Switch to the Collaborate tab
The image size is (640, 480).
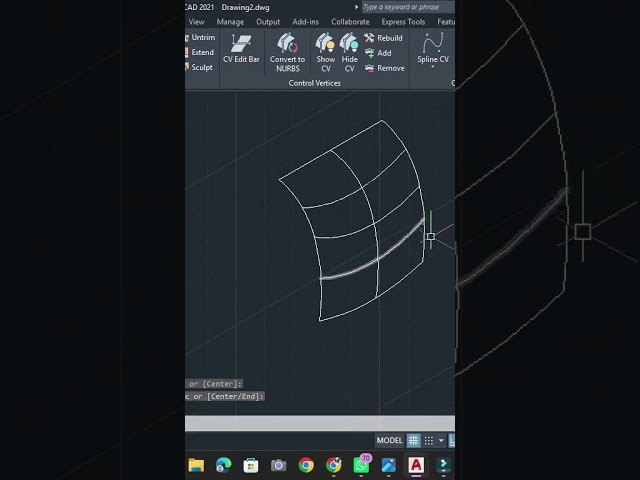click(350, 22)
